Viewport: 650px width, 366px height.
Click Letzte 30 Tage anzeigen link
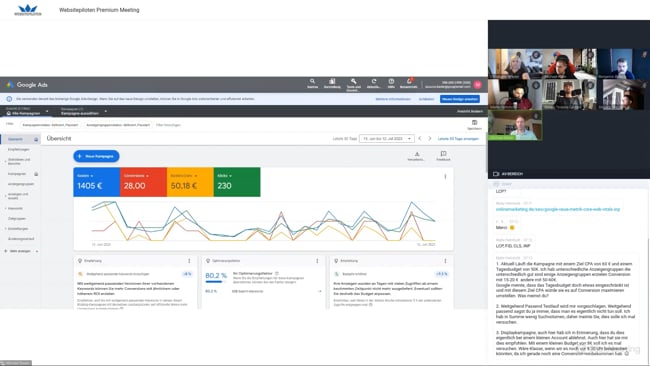[x=458, y=138]
